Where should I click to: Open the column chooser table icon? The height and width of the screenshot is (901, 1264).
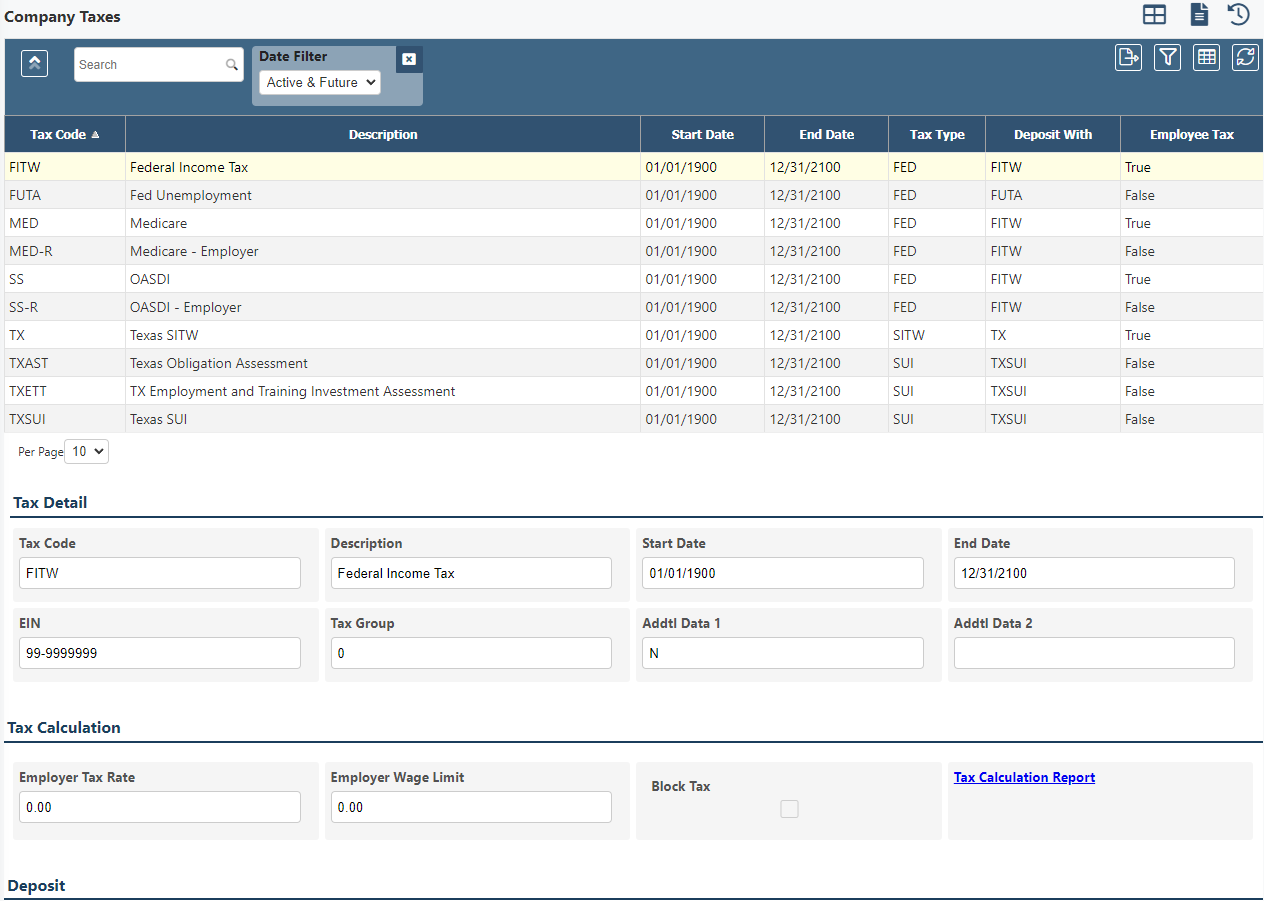click(x=1207, y=58)
